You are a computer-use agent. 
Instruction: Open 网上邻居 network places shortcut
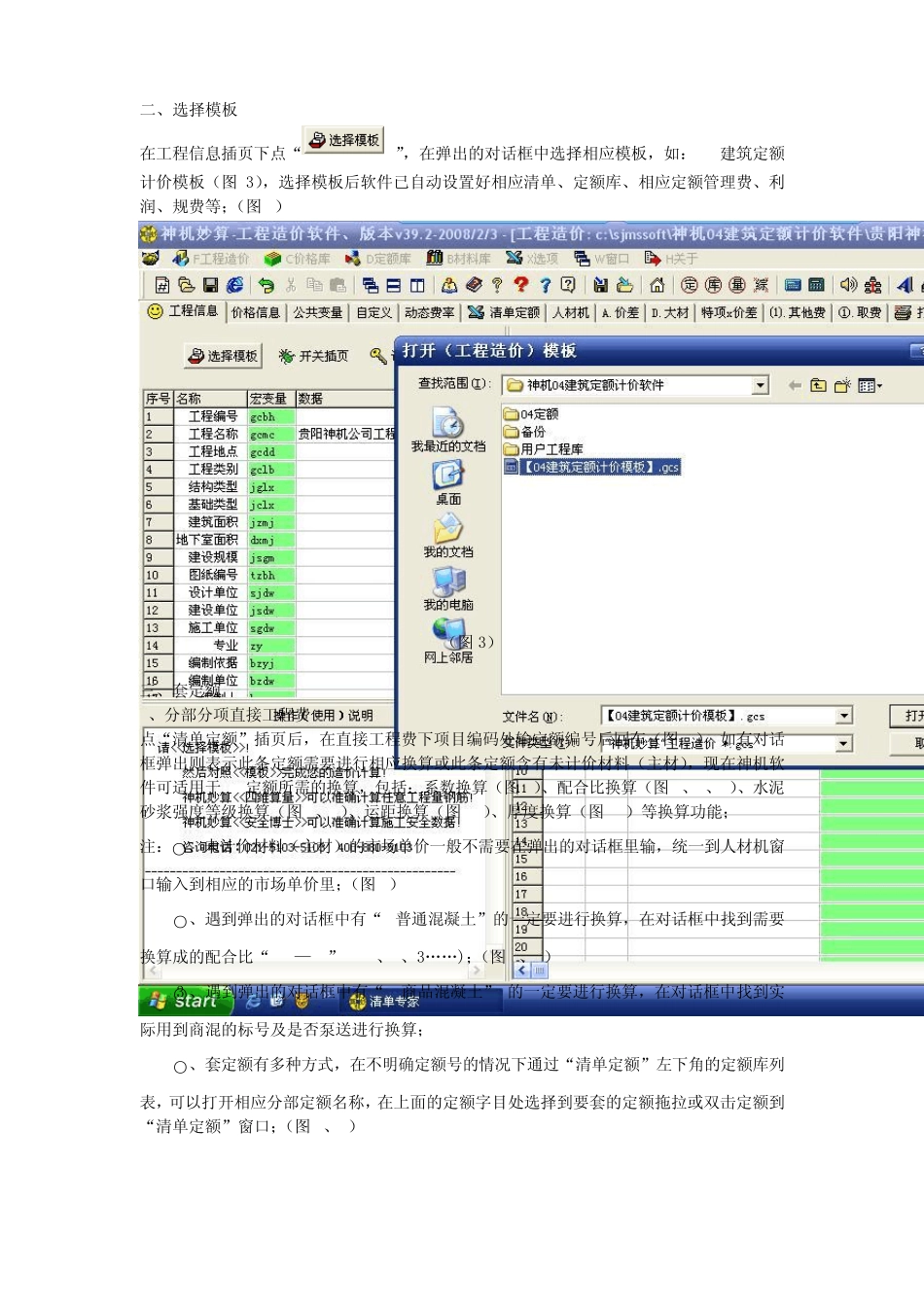(x=448, y=641)
